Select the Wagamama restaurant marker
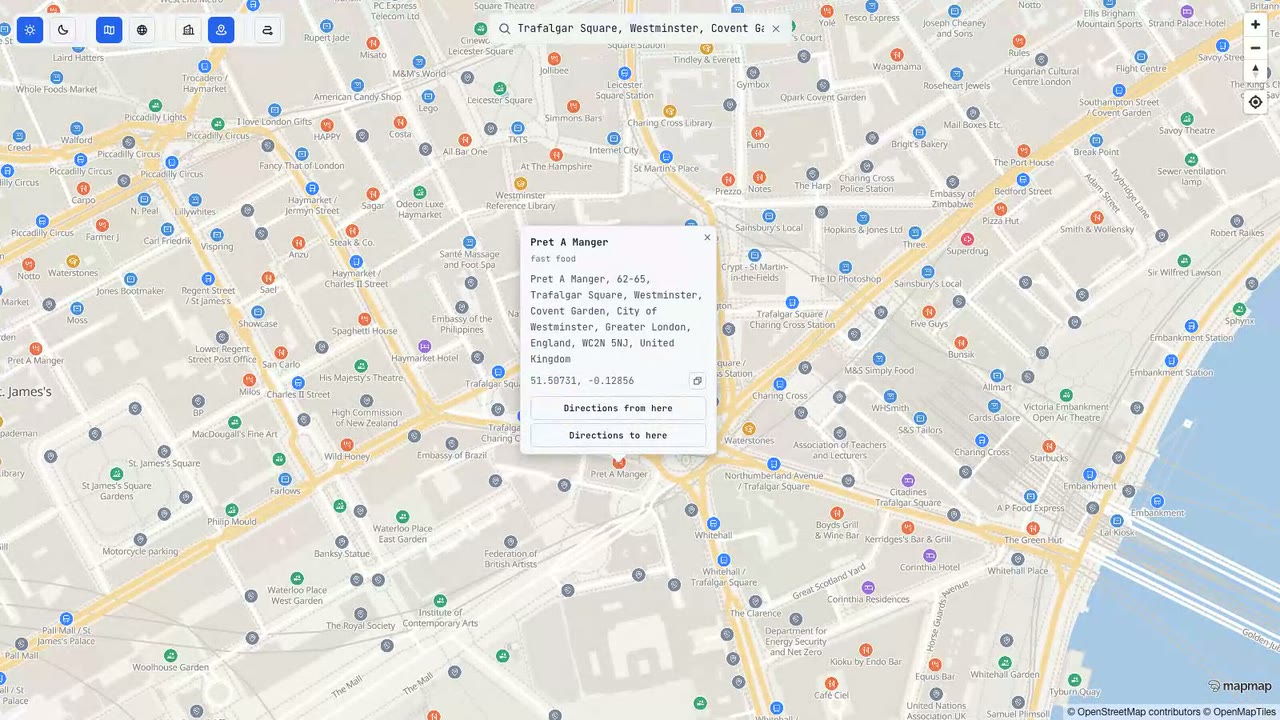Image resolution: width=1280 pixels, height=720 pixels. pyautogui.click(x=897, y=54)
